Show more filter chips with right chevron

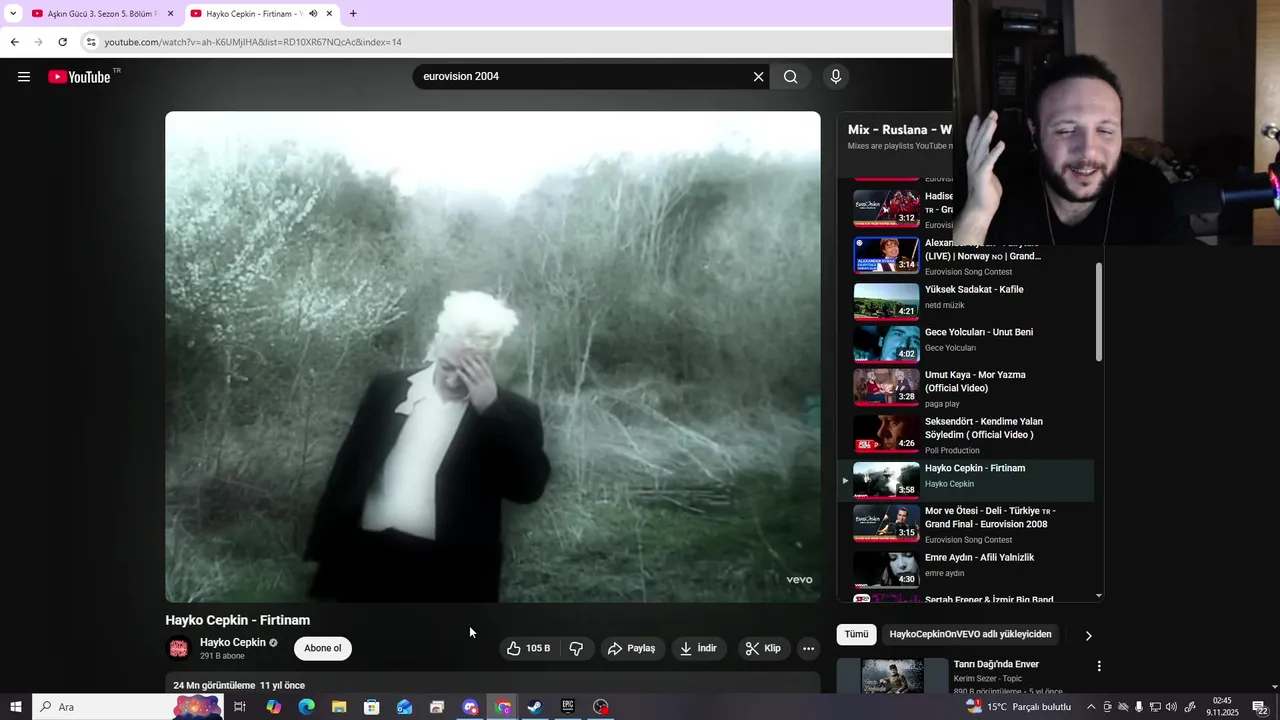1089,635
